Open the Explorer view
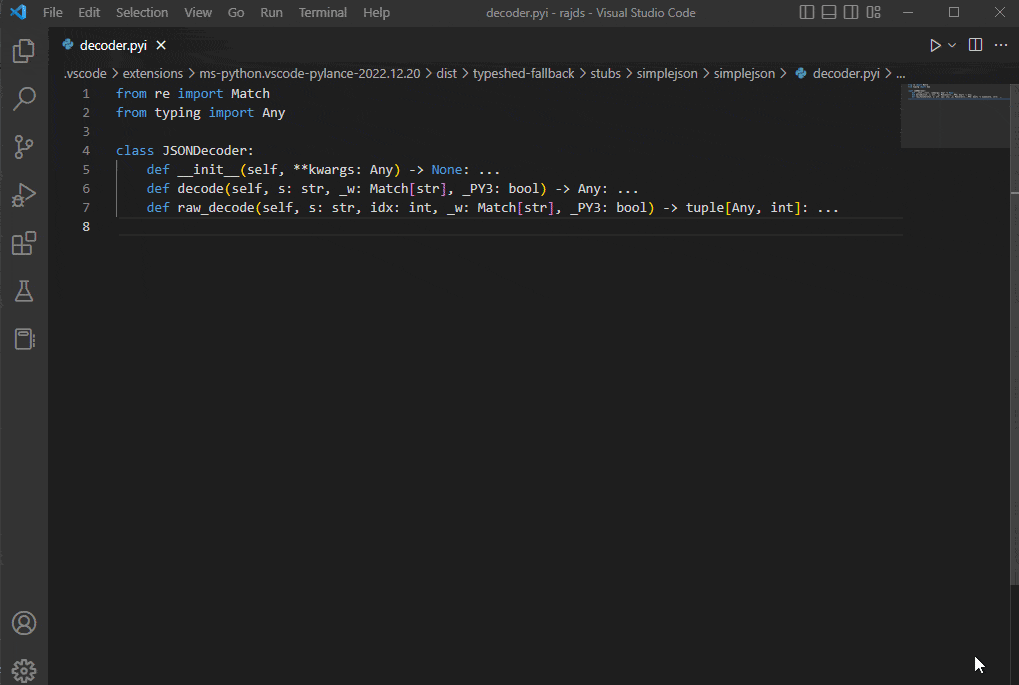This screenshot has height=685, width=1019. 24,50
